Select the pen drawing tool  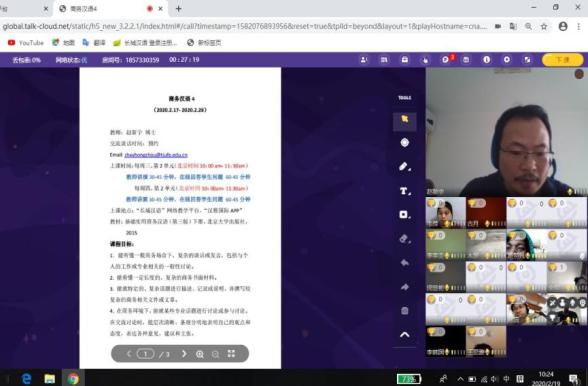tap(405, 167)
